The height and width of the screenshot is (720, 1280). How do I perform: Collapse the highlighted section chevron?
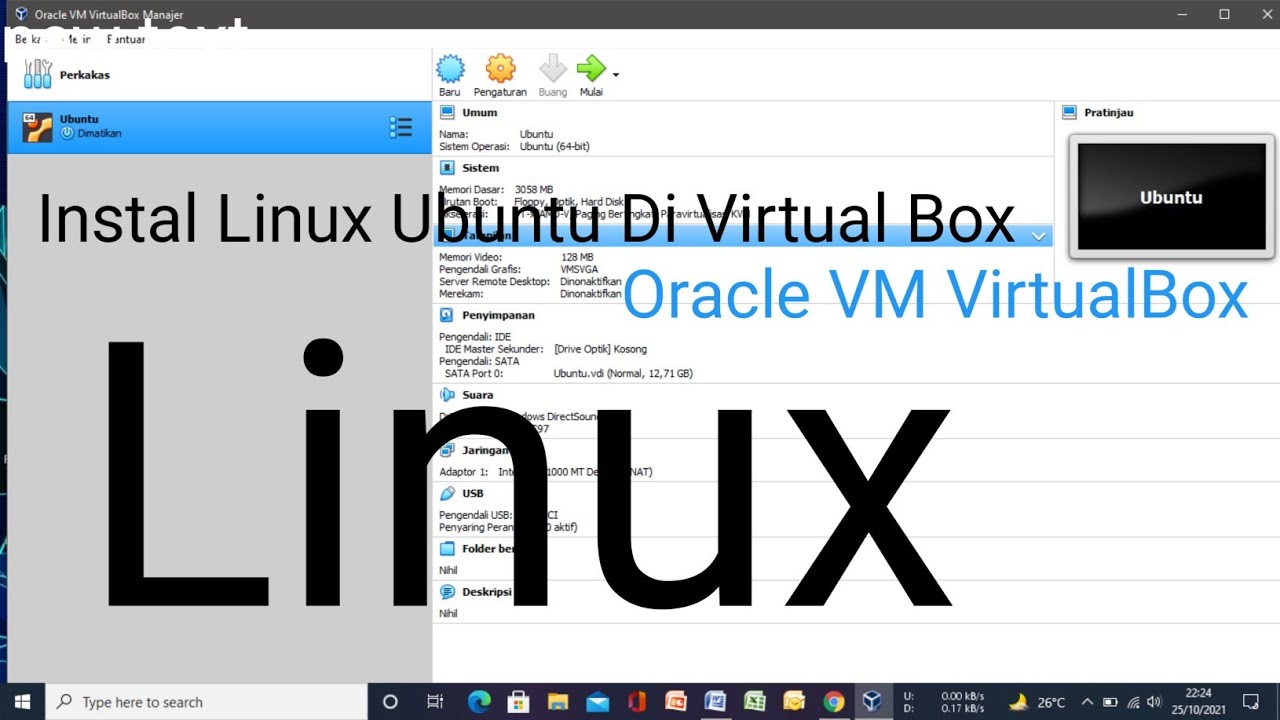coord(1038,236)
